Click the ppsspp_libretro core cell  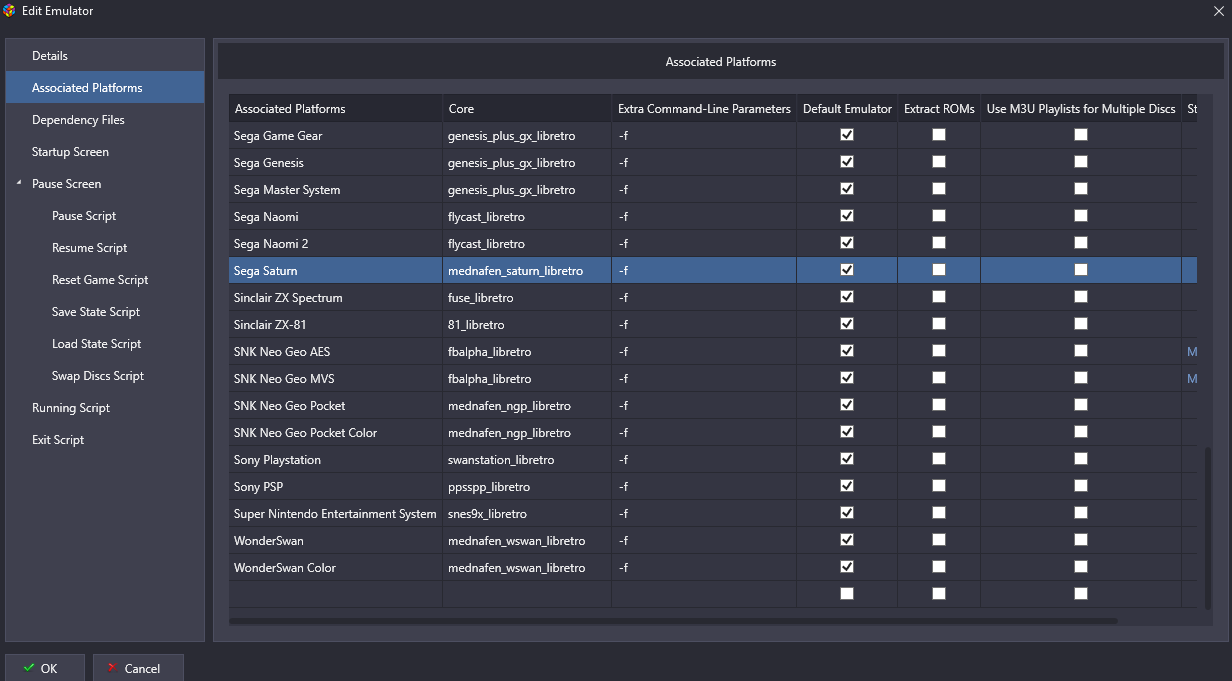pyautogui.click(x=526, y=486)
